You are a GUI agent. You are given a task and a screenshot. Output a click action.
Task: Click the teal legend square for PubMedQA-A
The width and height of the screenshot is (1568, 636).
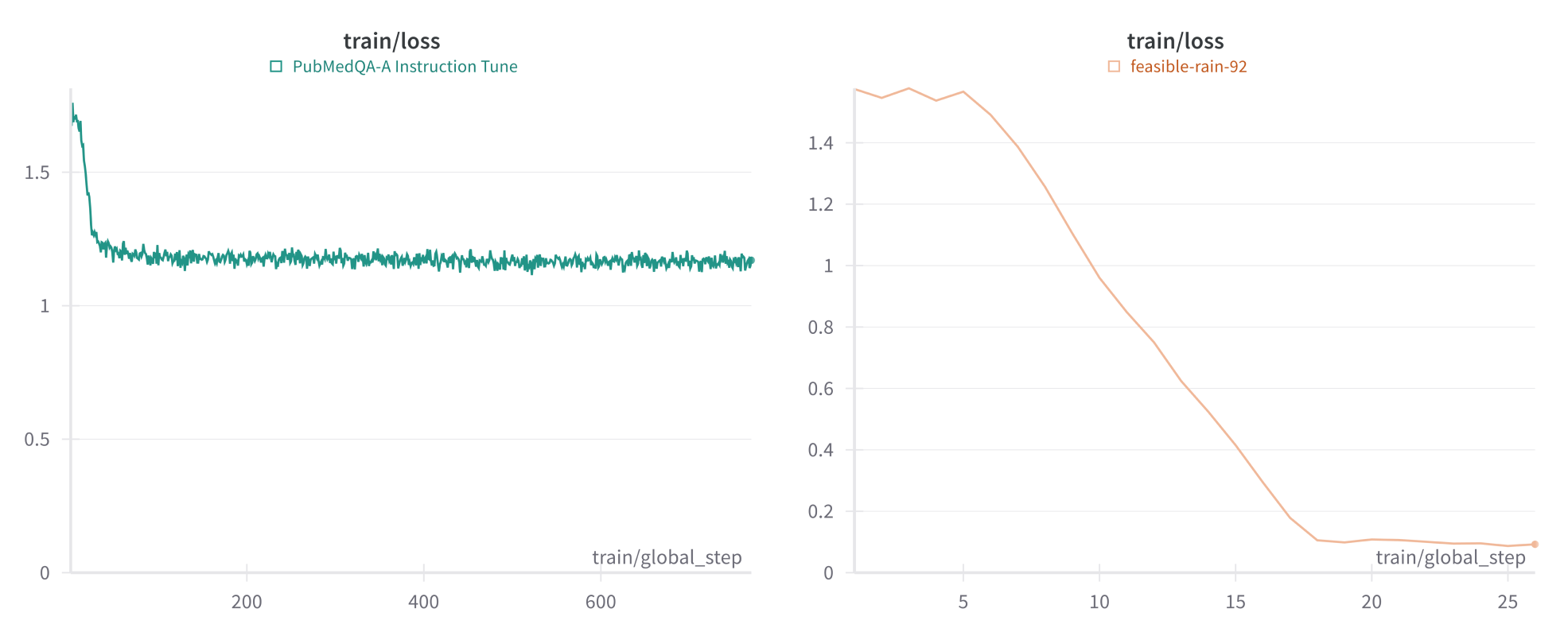(x=276, y=67)
